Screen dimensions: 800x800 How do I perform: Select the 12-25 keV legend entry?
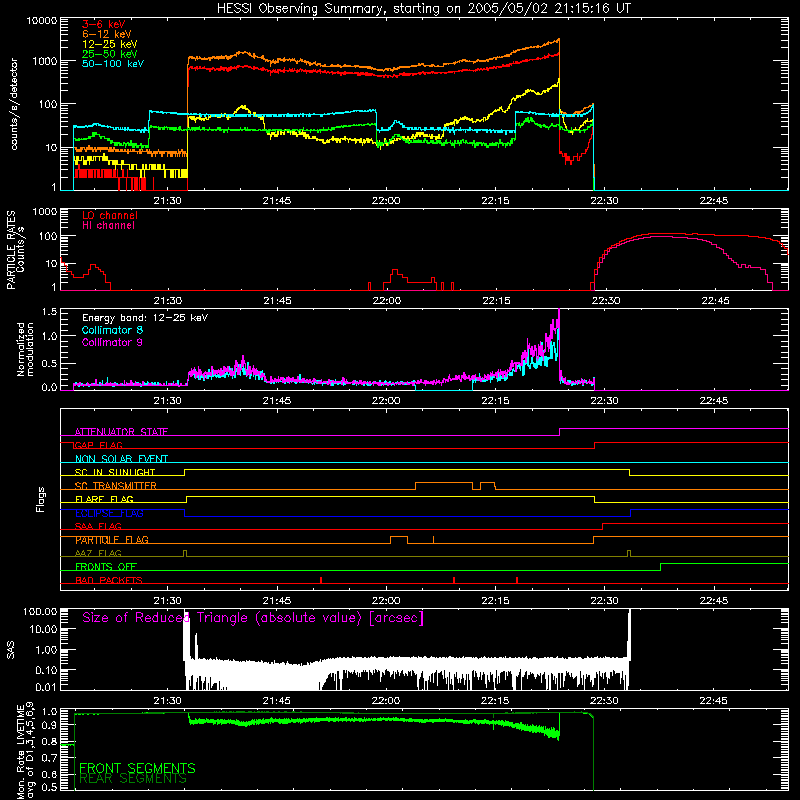pyautogui.click(x=109, y=44)
